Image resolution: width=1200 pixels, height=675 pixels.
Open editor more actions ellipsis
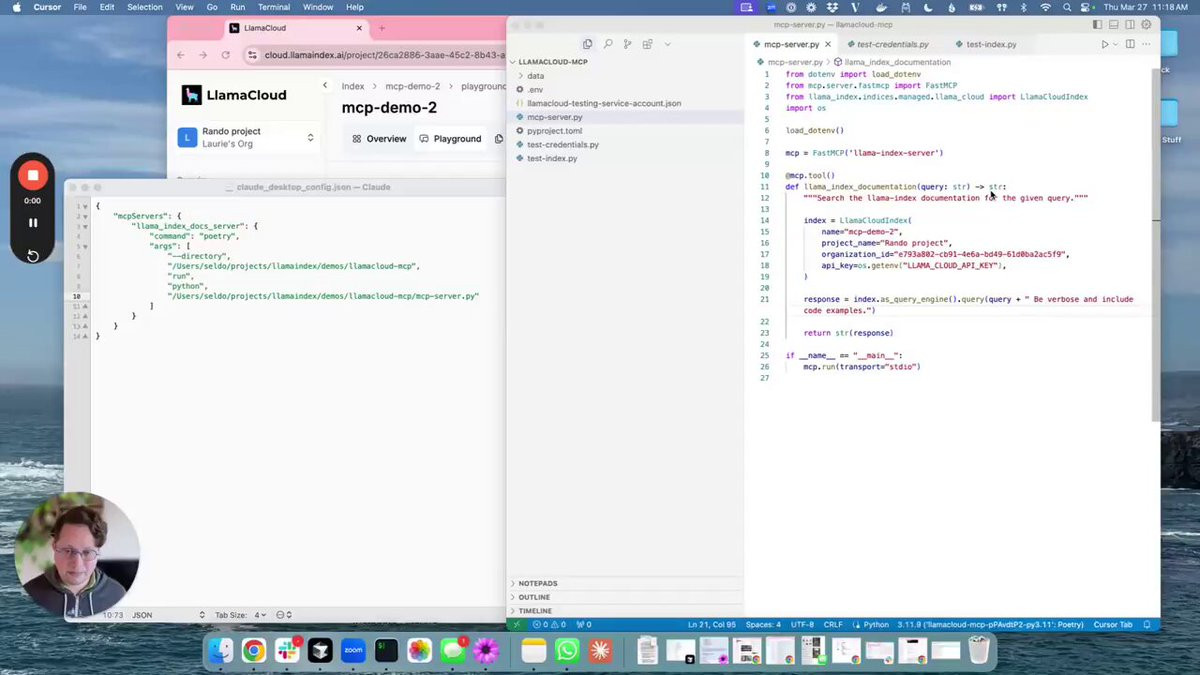pyautogui.click(x=1148, y=44)
